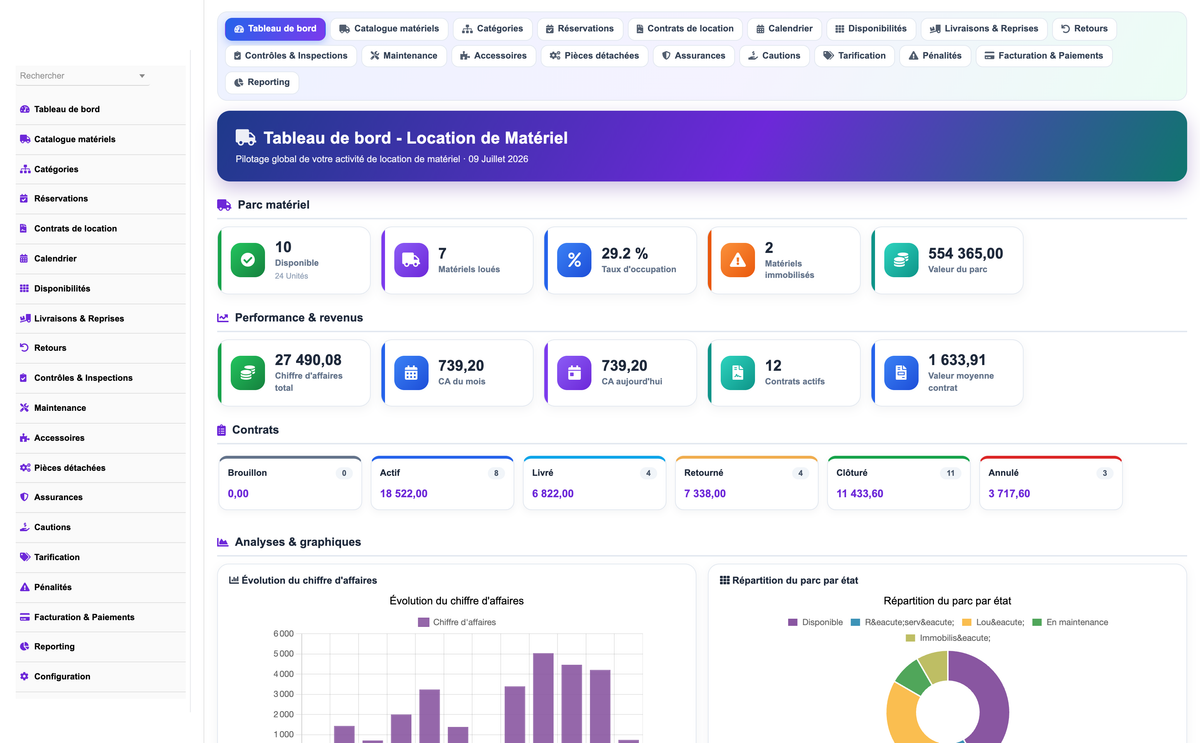Click the green check icon on the Disponible card
1200x743 pixels.
click(248, 260)
